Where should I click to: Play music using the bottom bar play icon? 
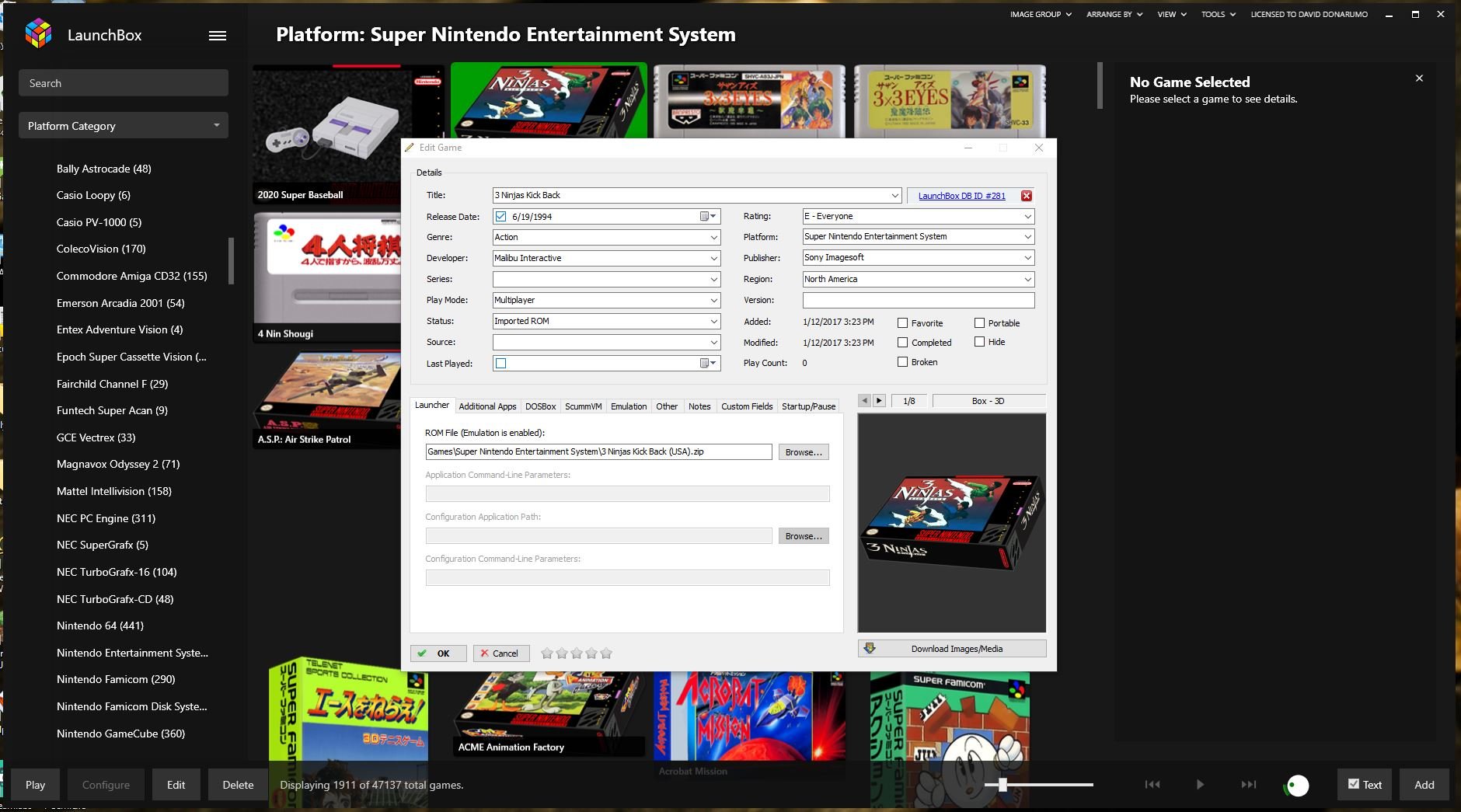(x=1200, y=785)
